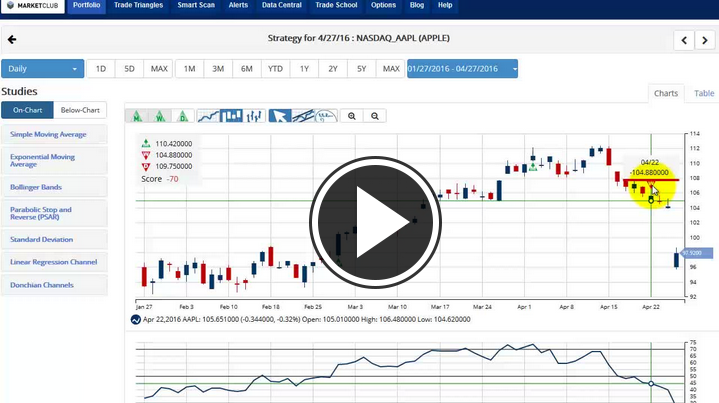
Task: Add Parabolic Stop and Reverse study
Action: tap(54, 213)
